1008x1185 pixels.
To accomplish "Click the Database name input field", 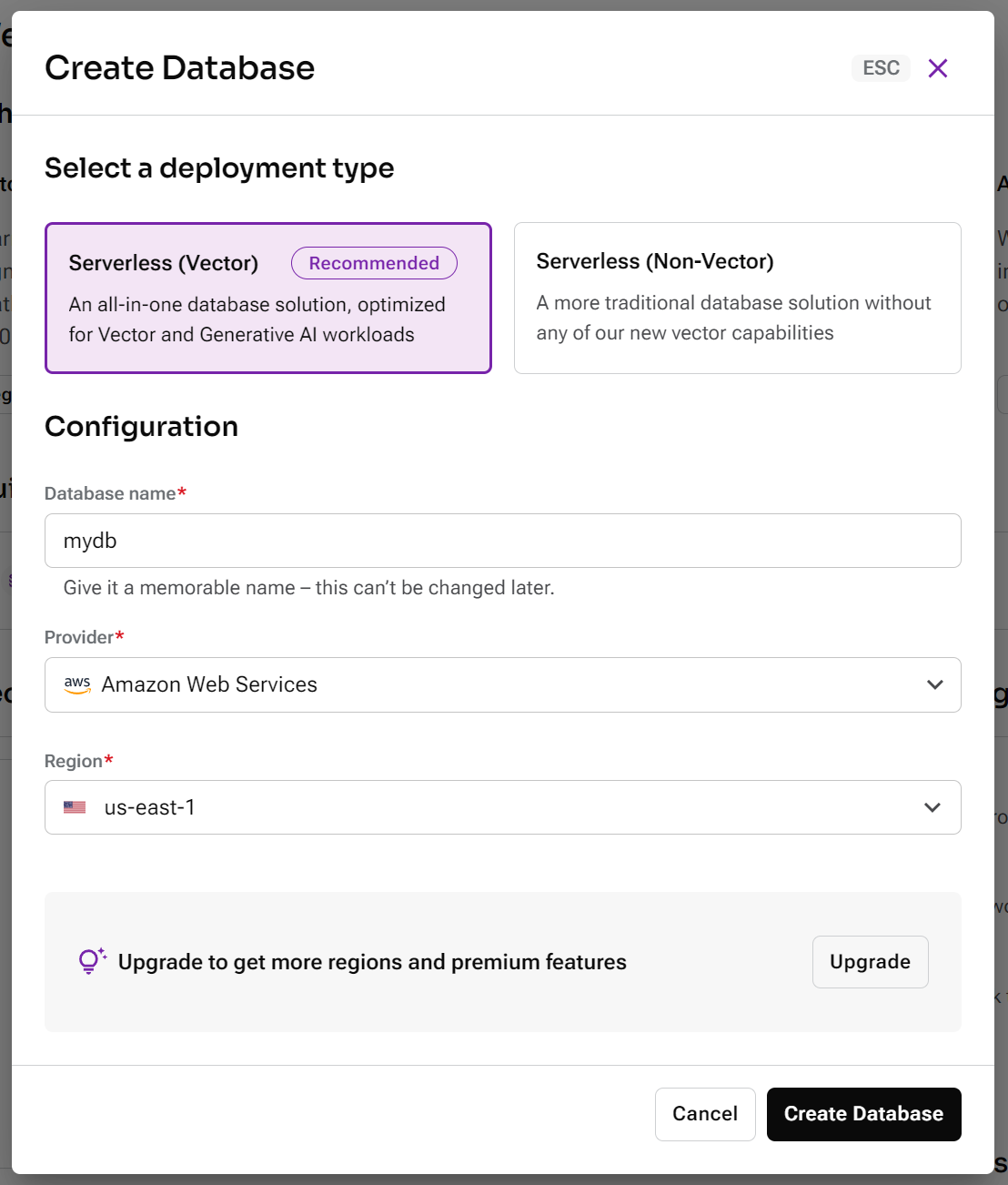I will click(x=502, y=541).
